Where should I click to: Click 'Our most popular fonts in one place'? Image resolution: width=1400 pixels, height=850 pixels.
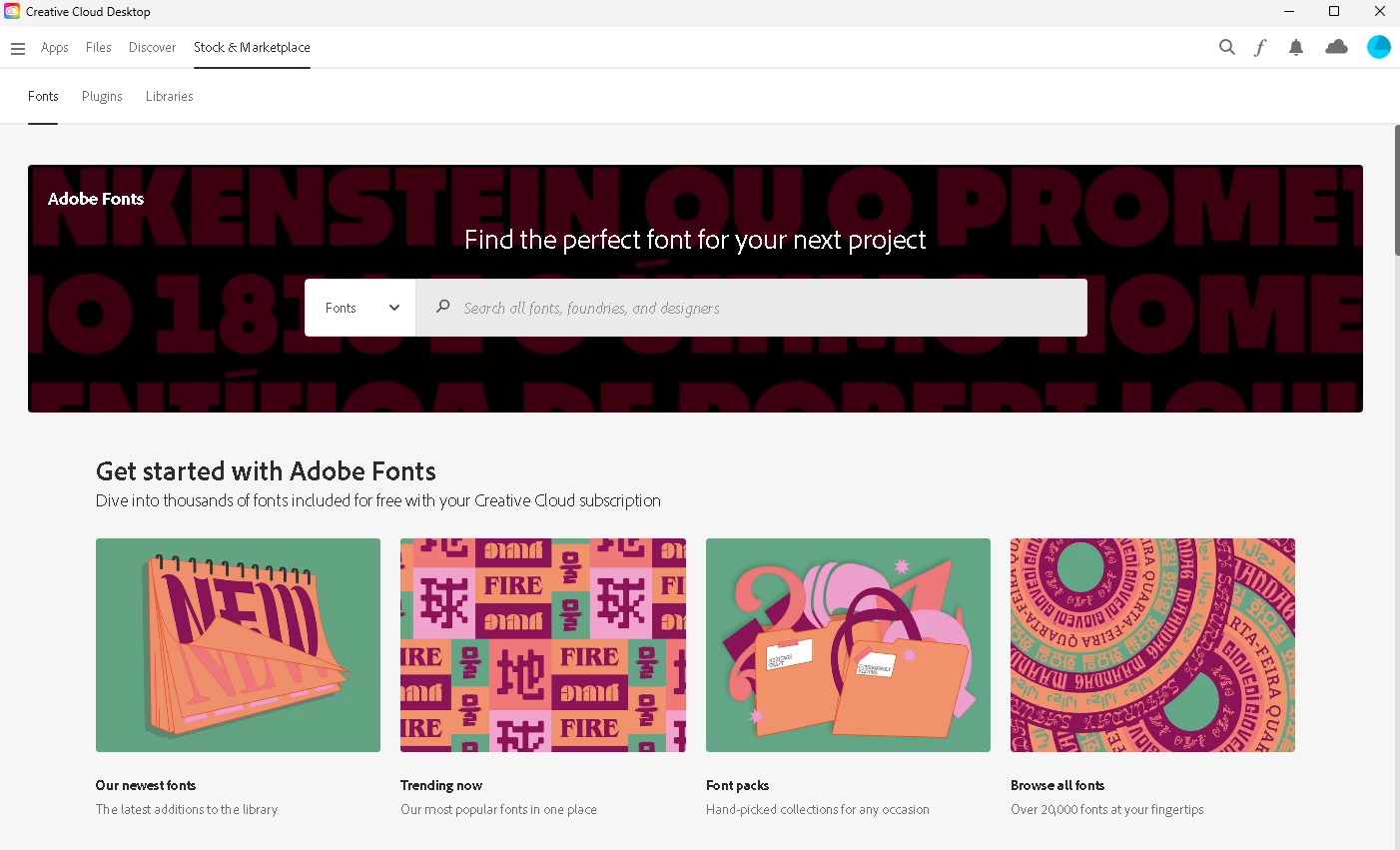[x=498, y=809]
